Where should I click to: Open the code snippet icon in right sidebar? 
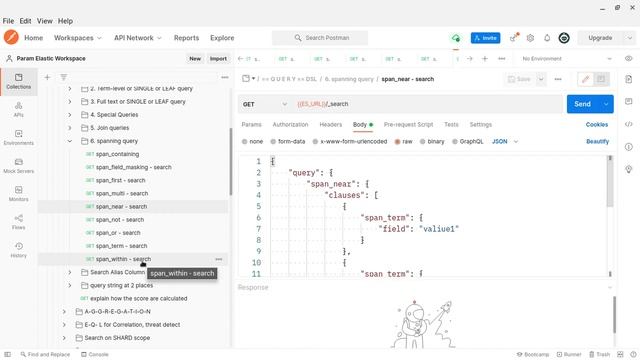(629, 124)
